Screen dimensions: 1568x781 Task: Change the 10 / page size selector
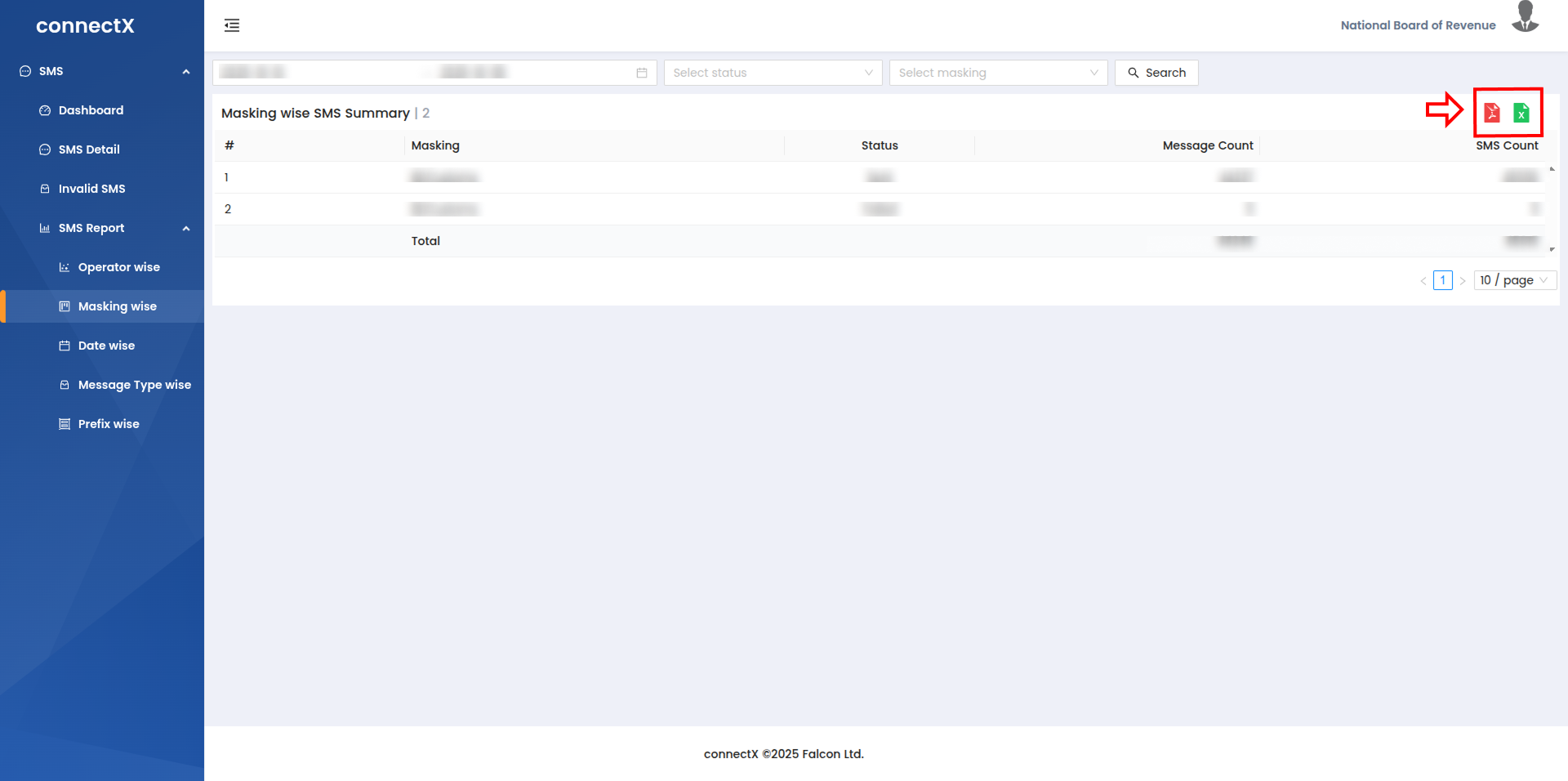click(x=1514, y=280)
